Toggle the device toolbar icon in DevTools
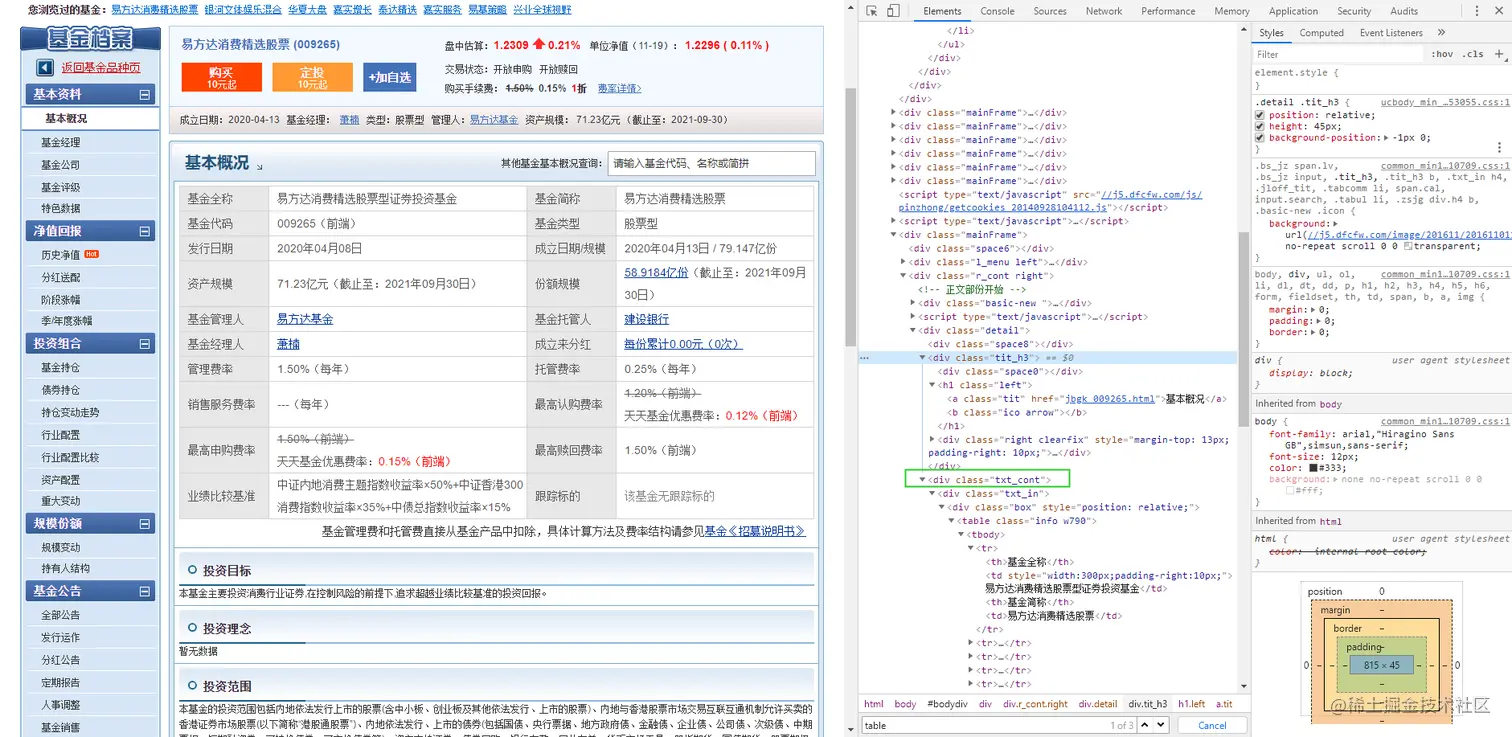The width and height of the screenshot is (1512, 737). [x=893, y=11]
